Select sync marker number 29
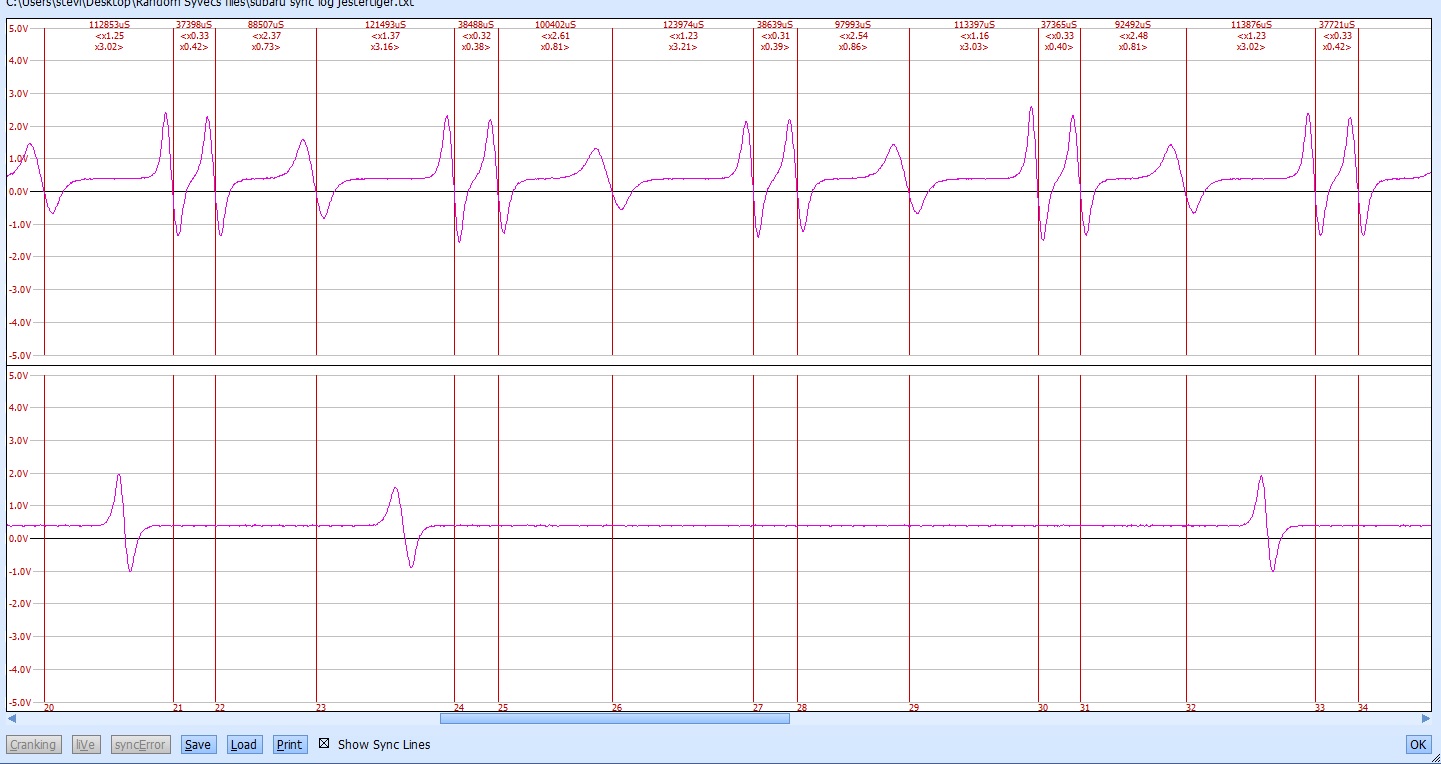The image size is (1441, 764). (914, 707)
